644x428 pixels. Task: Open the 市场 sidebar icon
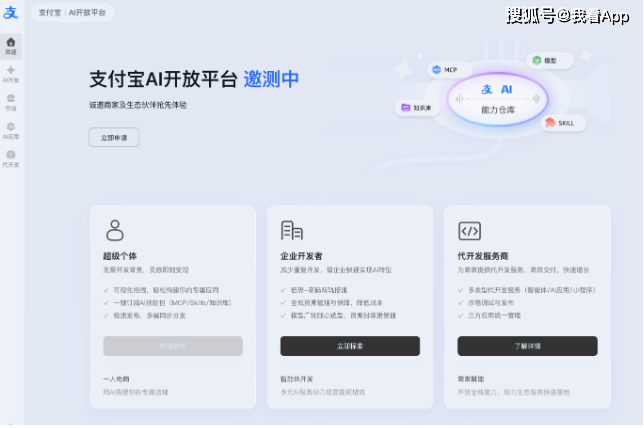click(x=11, y=103)
